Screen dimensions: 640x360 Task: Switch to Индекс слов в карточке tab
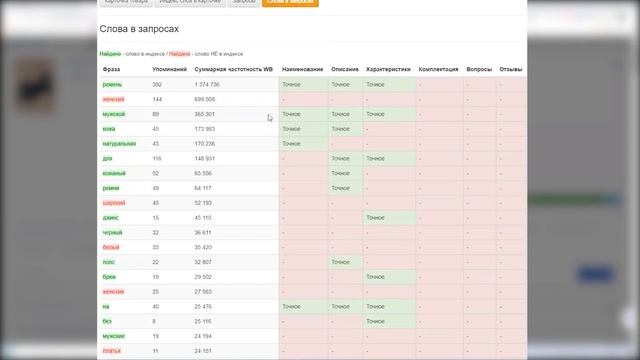(190, 2)
